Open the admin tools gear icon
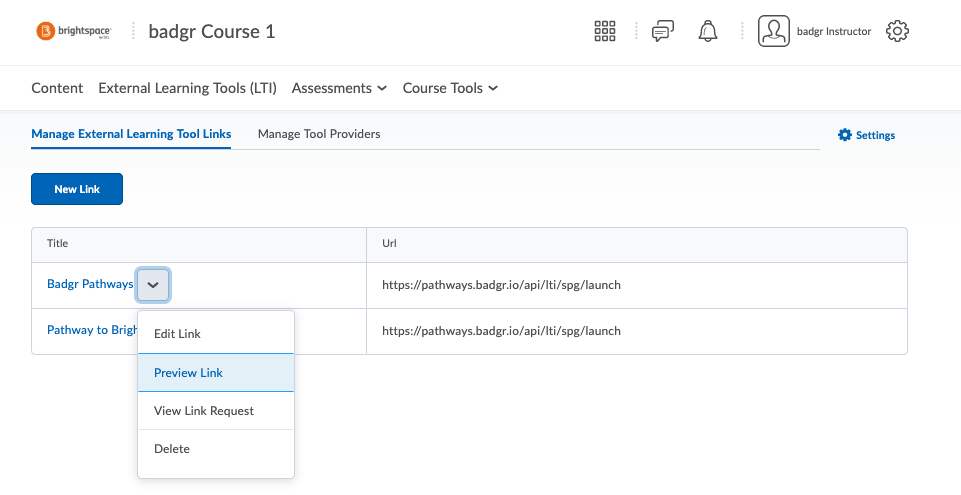 [897, 31]
